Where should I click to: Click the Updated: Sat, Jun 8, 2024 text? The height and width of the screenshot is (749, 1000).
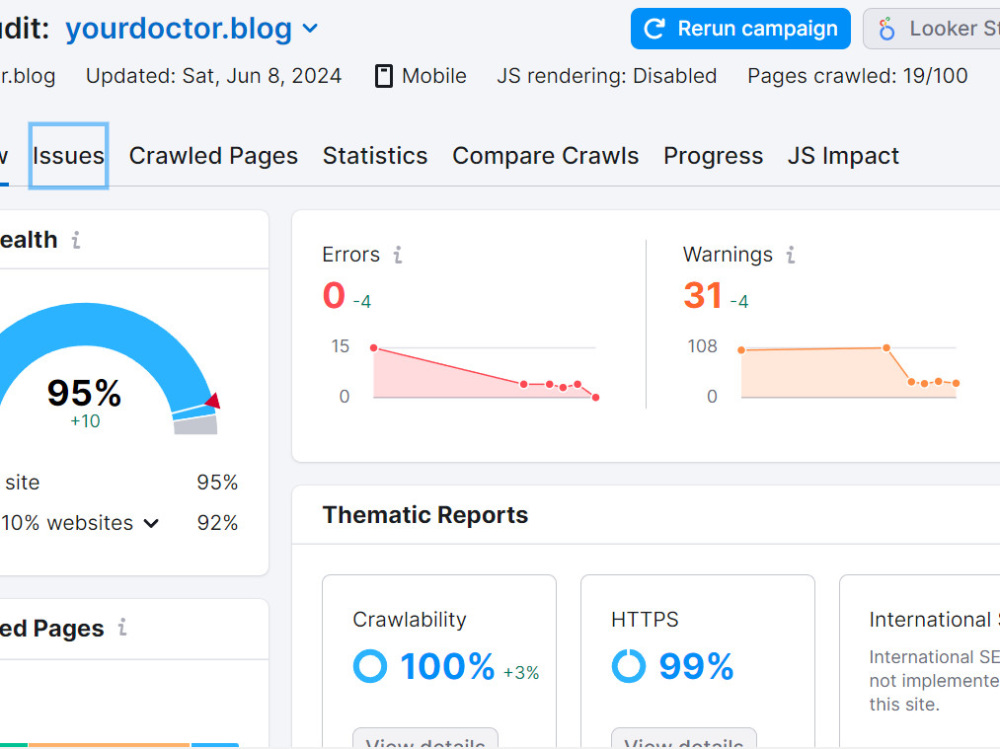pos(214,76)
